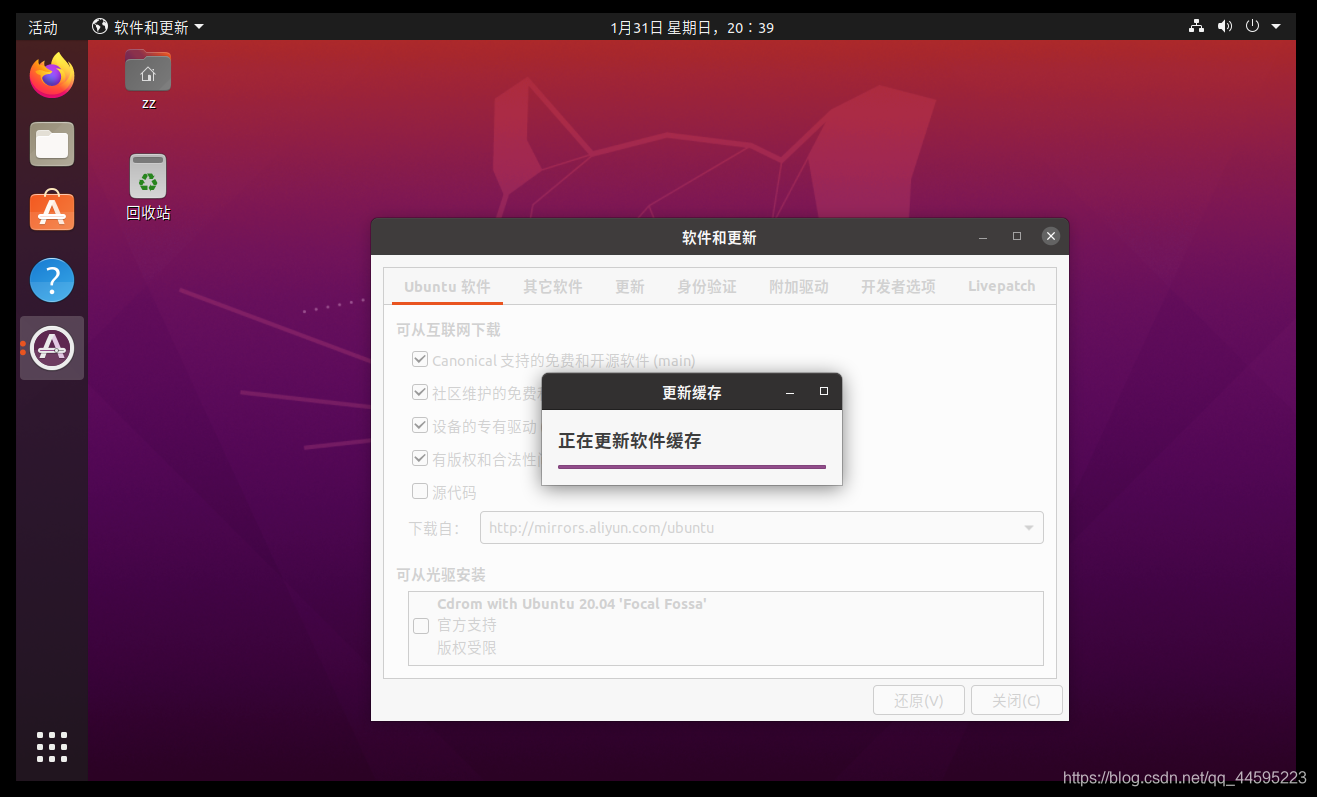
Task: Open the Files manager in the dock
Action: (52, 144)
